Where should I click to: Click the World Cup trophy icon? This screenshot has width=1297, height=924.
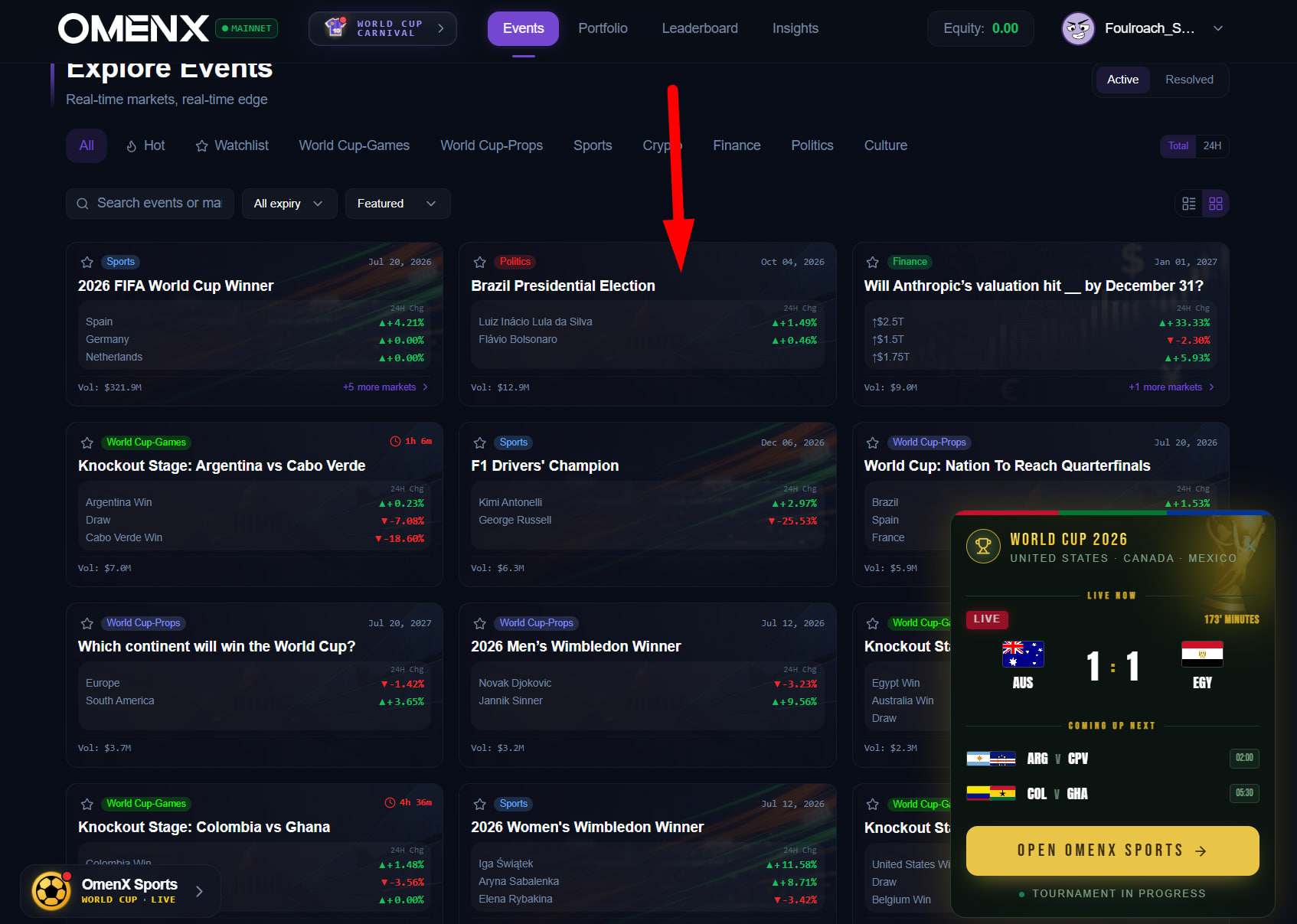[x=983, y=546]
